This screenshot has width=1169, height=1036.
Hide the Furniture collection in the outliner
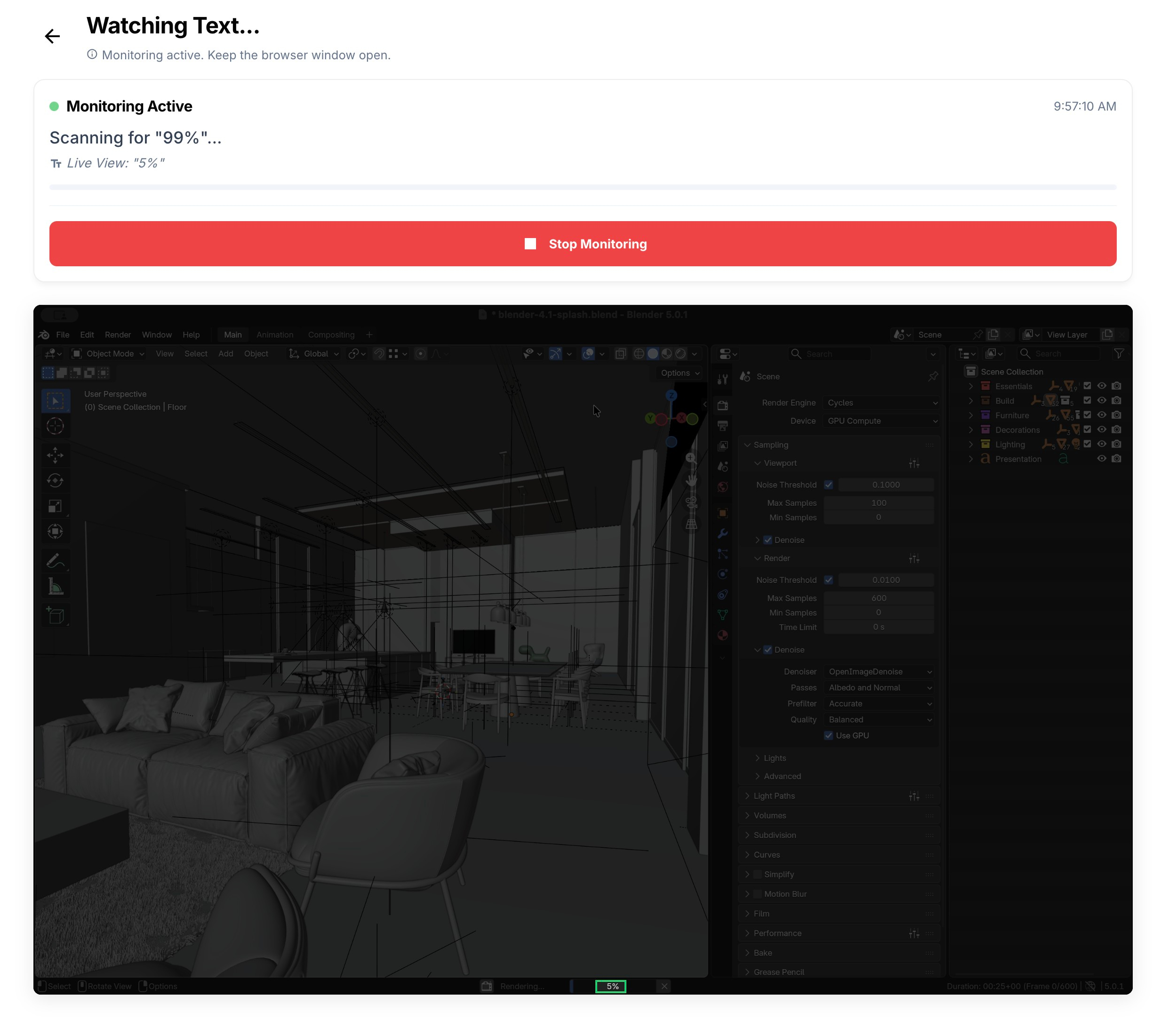(x=1102, y=415)
